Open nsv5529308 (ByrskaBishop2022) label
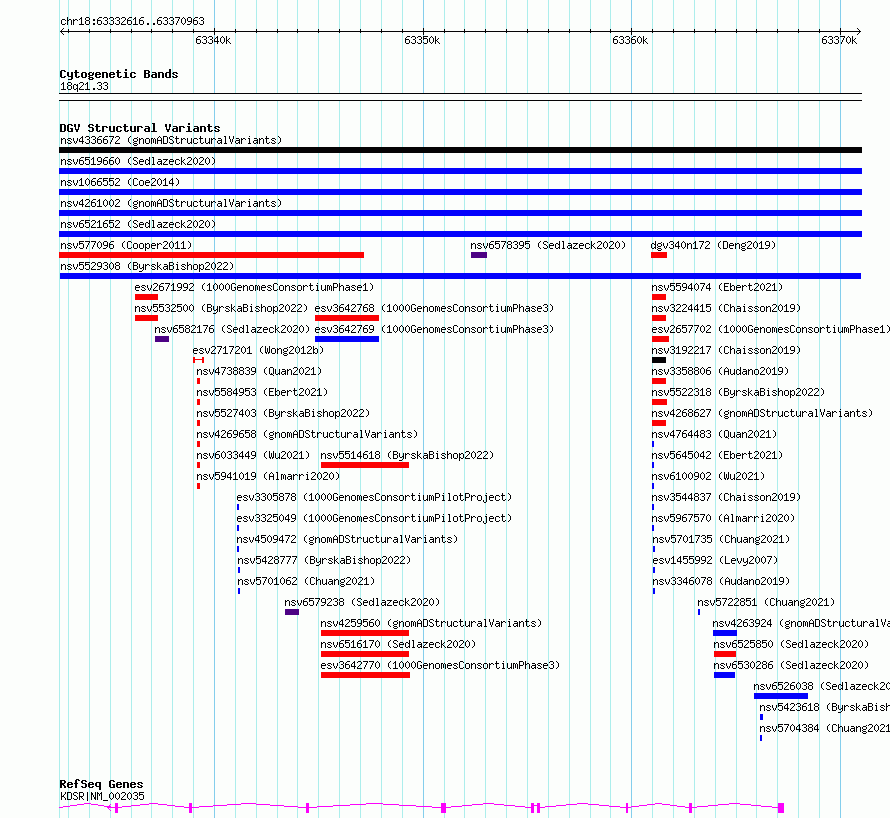Screen dimensions: 890x818 point(147,266)
